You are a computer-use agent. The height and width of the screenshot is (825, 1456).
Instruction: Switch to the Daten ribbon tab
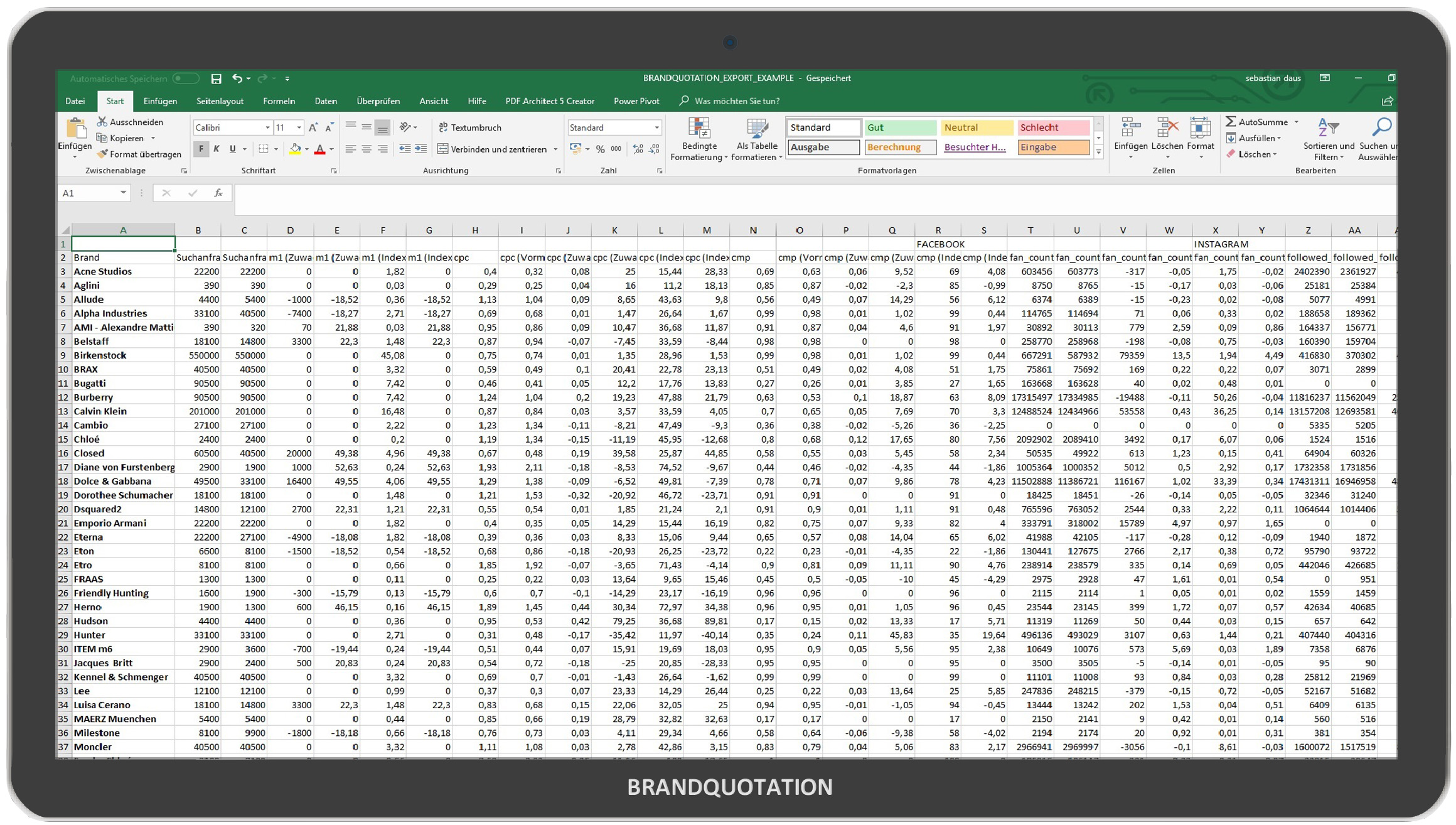click(x=326, y=101)
